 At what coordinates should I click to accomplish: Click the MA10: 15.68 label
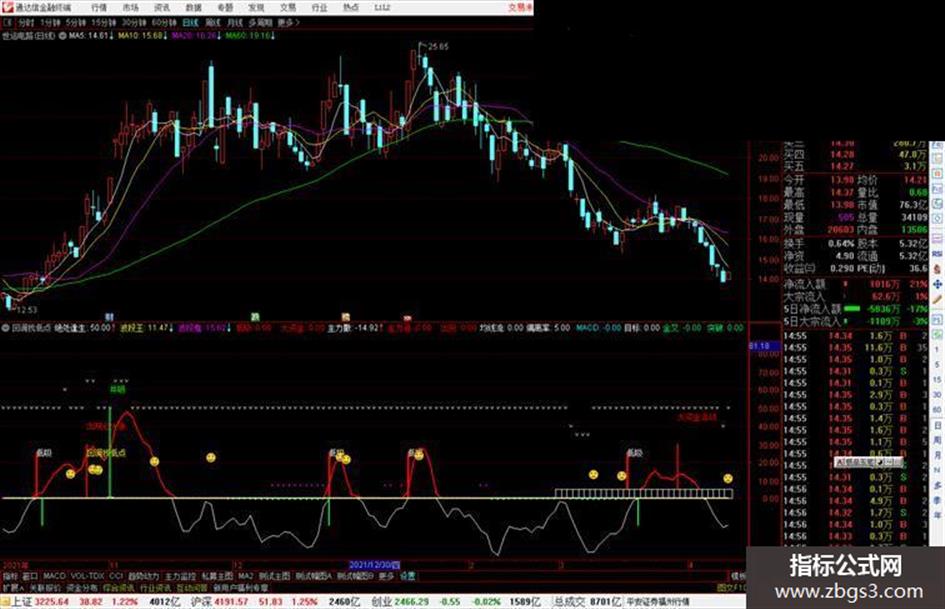[142, 36]
